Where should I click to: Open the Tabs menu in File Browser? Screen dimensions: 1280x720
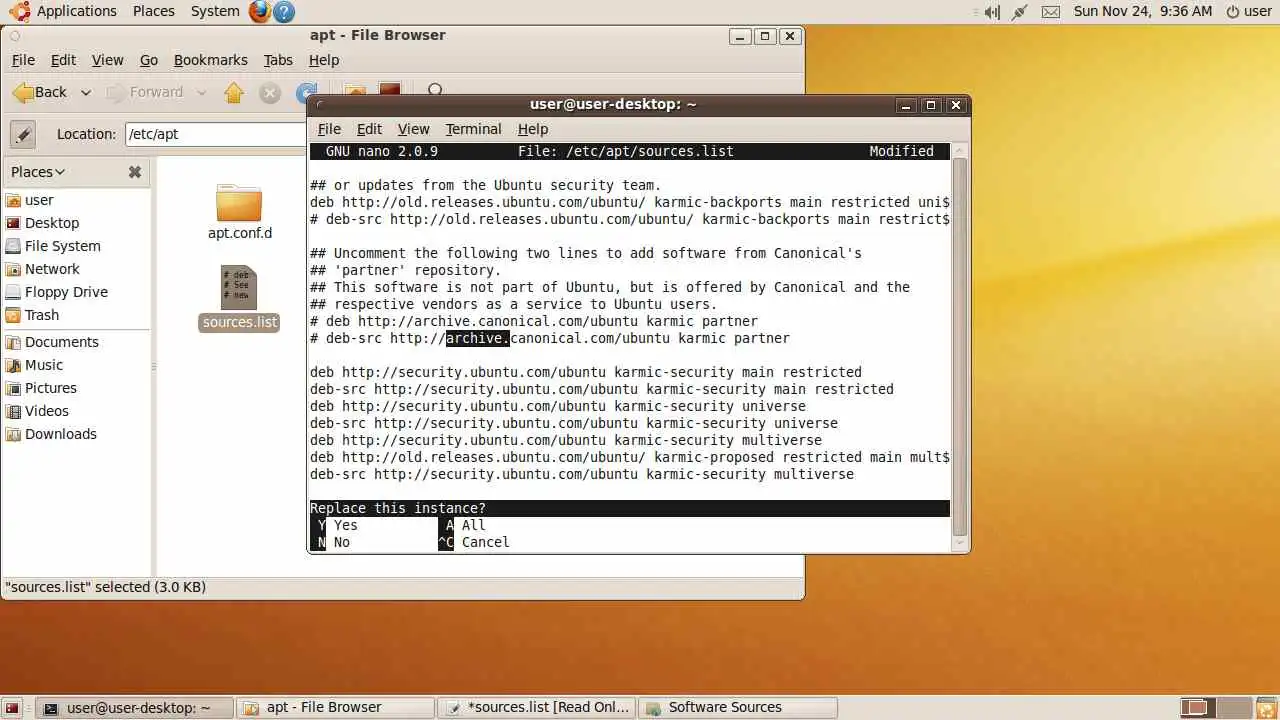[x=278, y=60]
